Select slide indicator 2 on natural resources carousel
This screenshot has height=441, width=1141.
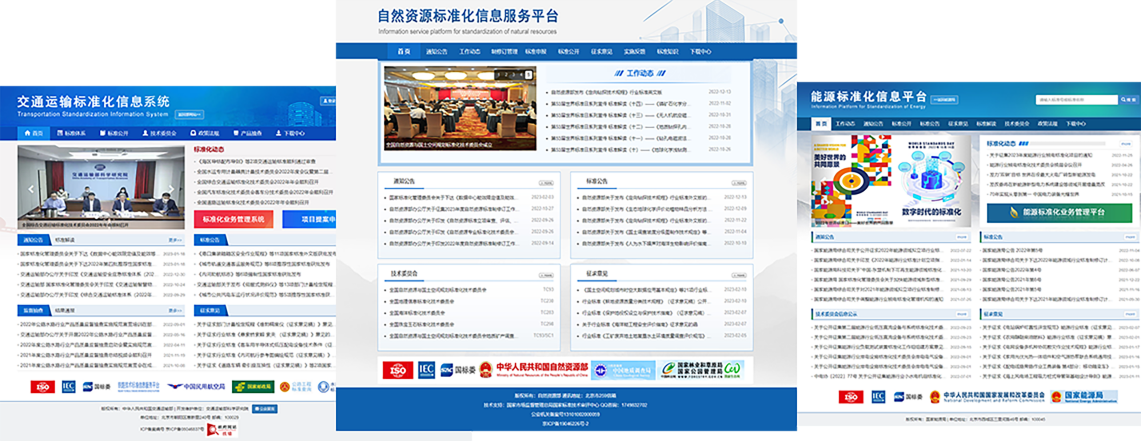[x=507, y=75]
